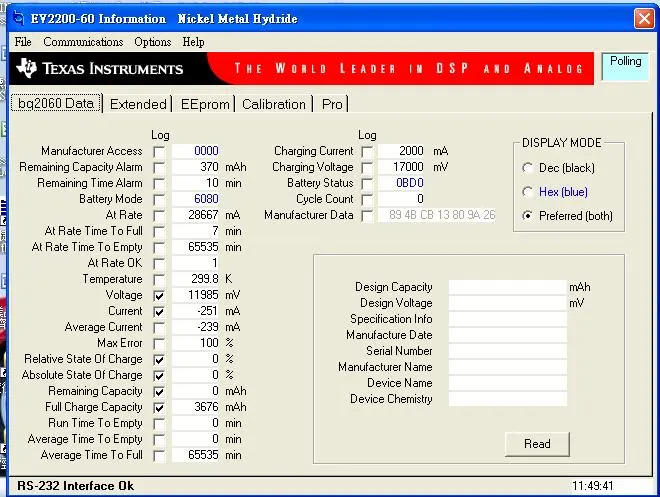Viewport: 660px width, 497px height.
Task: Click the Specification Info field
Action: 508,319
